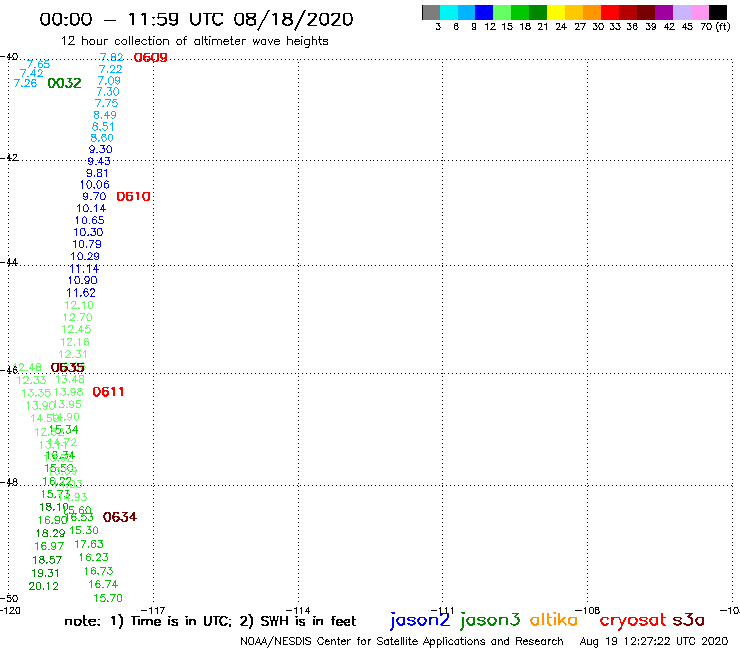Click the timestamp Aug 19 12:27:22 UTC 2020
The height and width of the screenshot is (650, 740).
click(654, 641)
